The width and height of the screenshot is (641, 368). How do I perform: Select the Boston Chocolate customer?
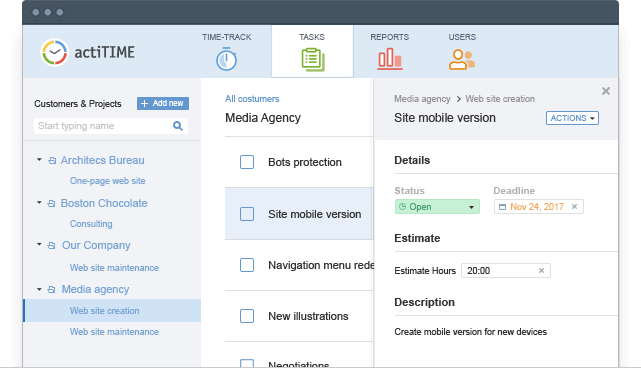(104, 203)
